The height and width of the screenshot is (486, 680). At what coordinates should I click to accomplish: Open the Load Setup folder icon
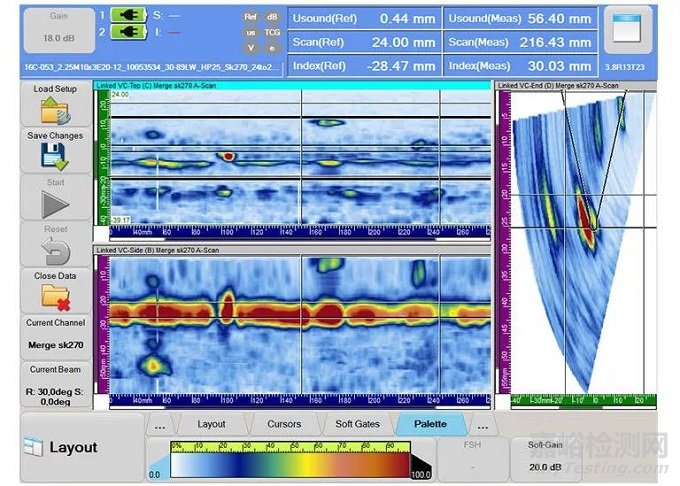tap(55, 110)
